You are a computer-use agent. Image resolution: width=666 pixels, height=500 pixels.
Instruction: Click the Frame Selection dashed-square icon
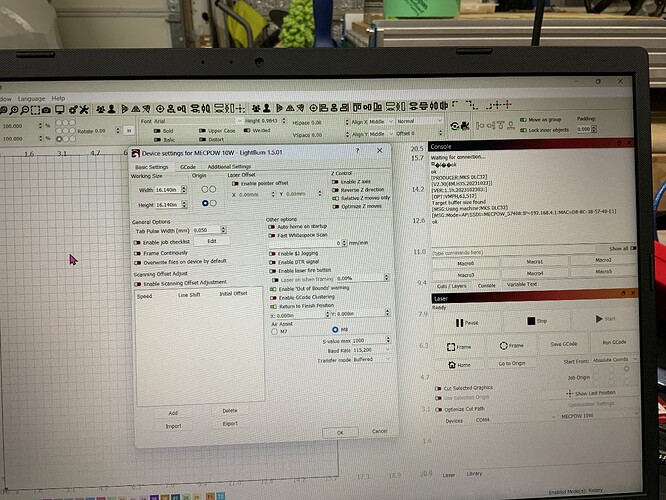point(35,110)
